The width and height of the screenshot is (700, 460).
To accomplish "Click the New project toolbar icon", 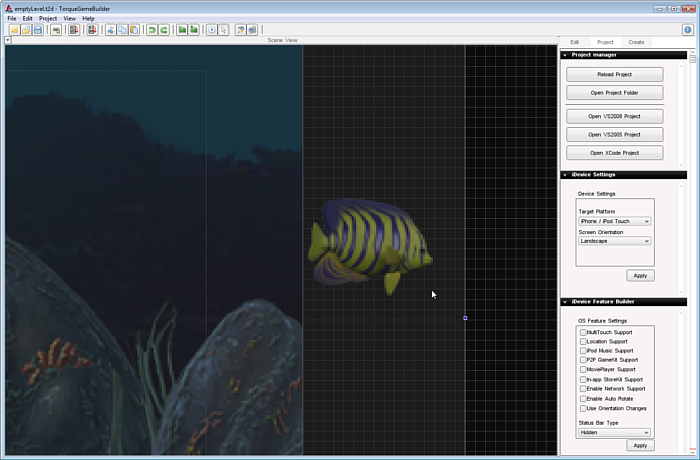I will 14,30.
